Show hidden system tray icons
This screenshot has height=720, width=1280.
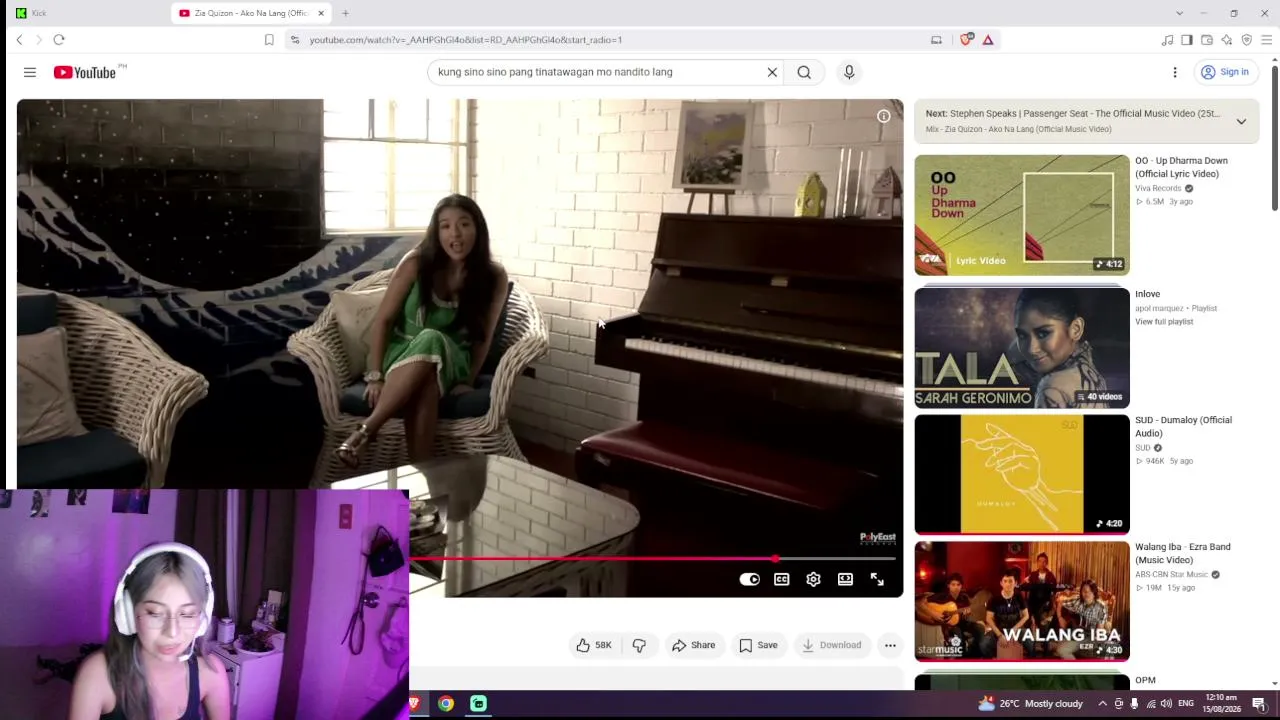[x=1103, y=703]
